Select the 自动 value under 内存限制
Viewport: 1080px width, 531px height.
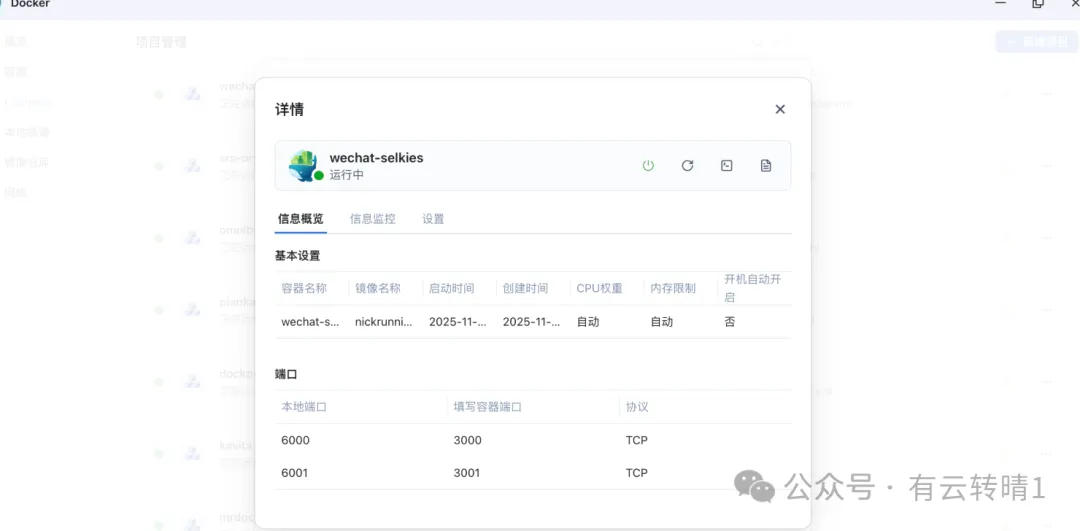[661, 322]
